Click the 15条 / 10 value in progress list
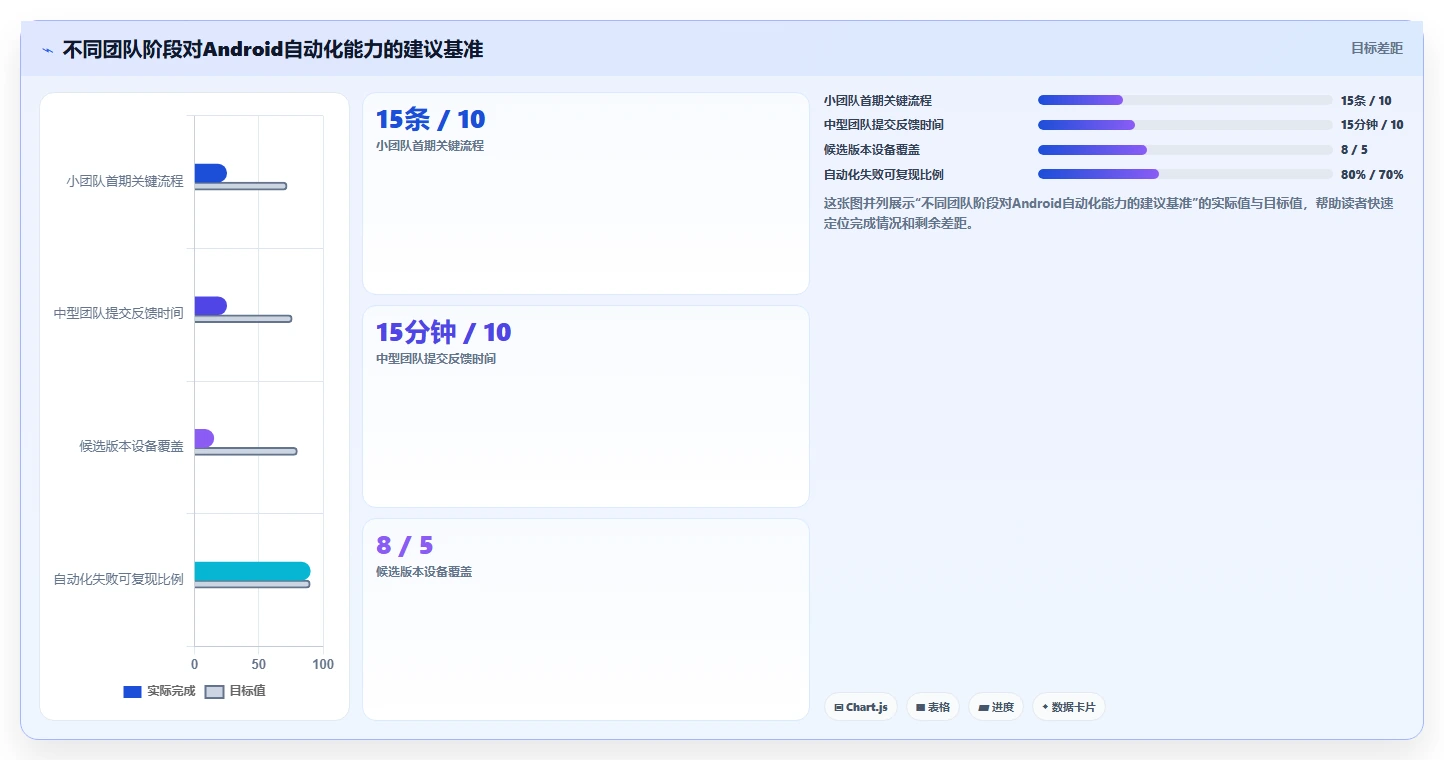 [1366, 100]
